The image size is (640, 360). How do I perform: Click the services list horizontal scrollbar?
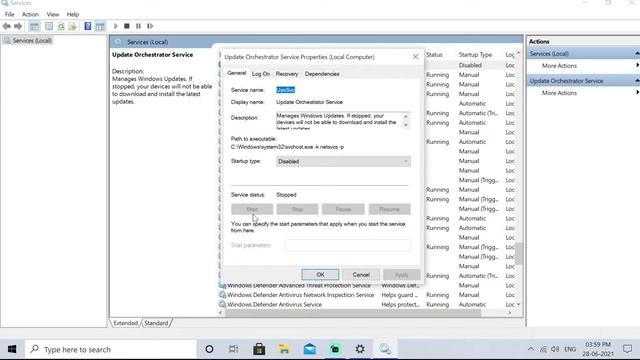[353, 313]
